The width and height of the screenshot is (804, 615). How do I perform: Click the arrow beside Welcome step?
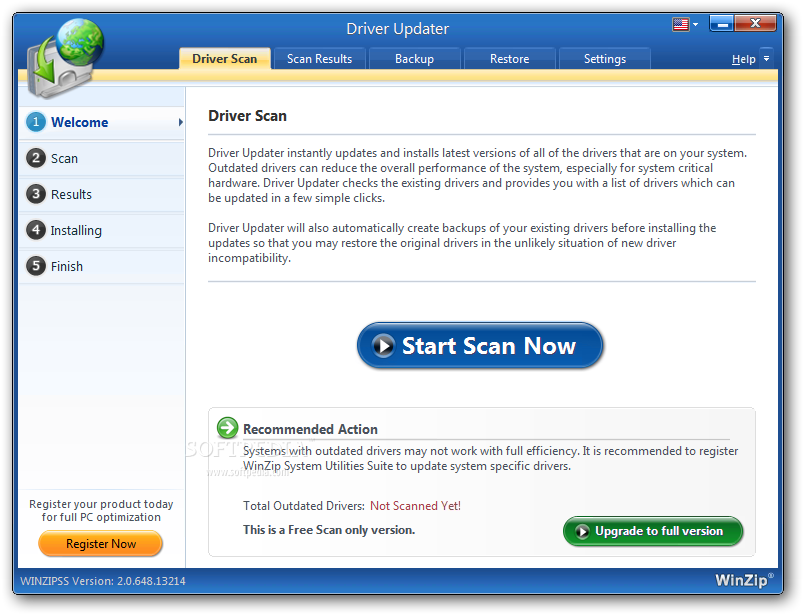pyautogui.click(x=180, y=122)
